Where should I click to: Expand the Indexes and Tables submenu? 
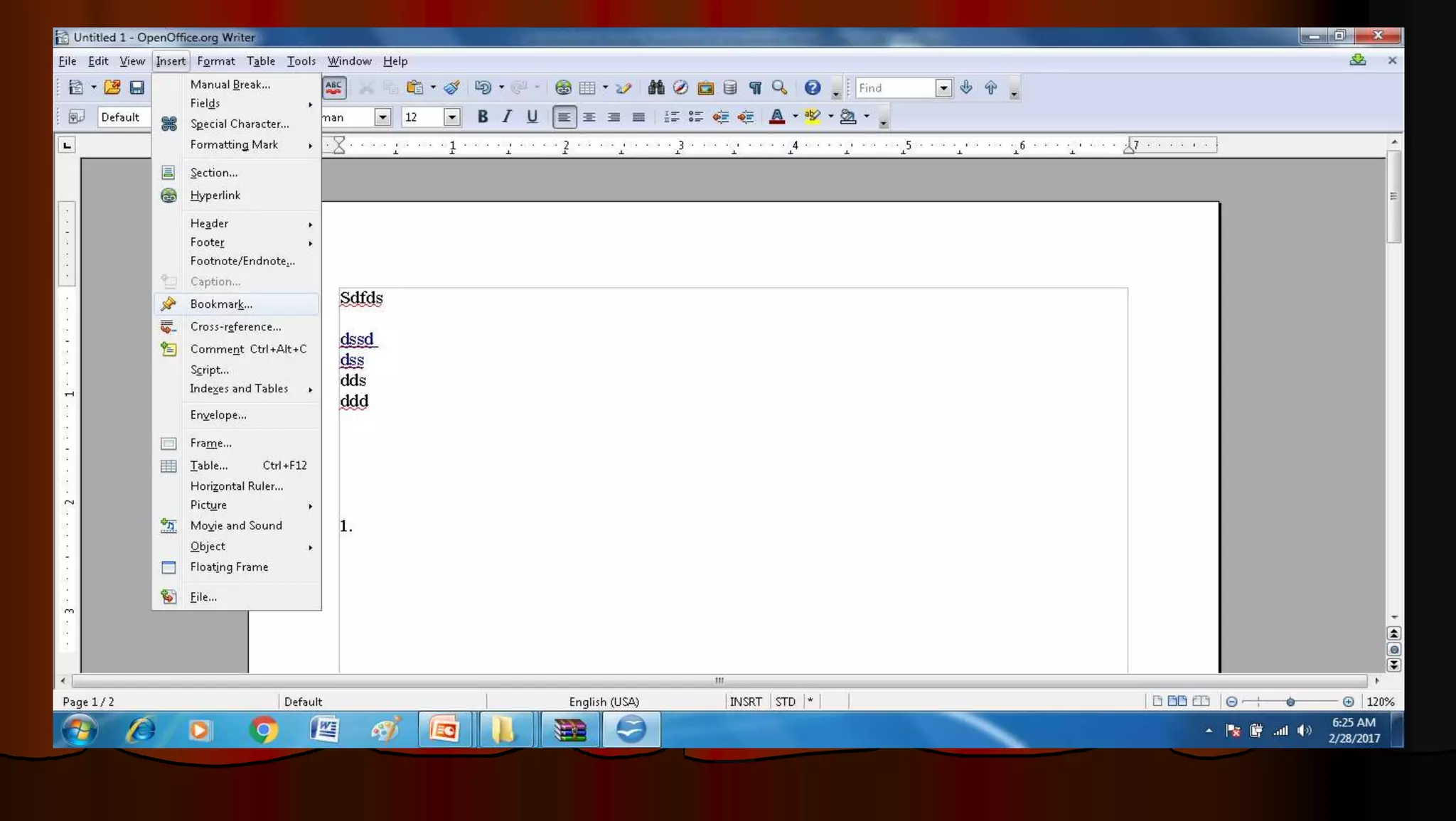(240, 389)
